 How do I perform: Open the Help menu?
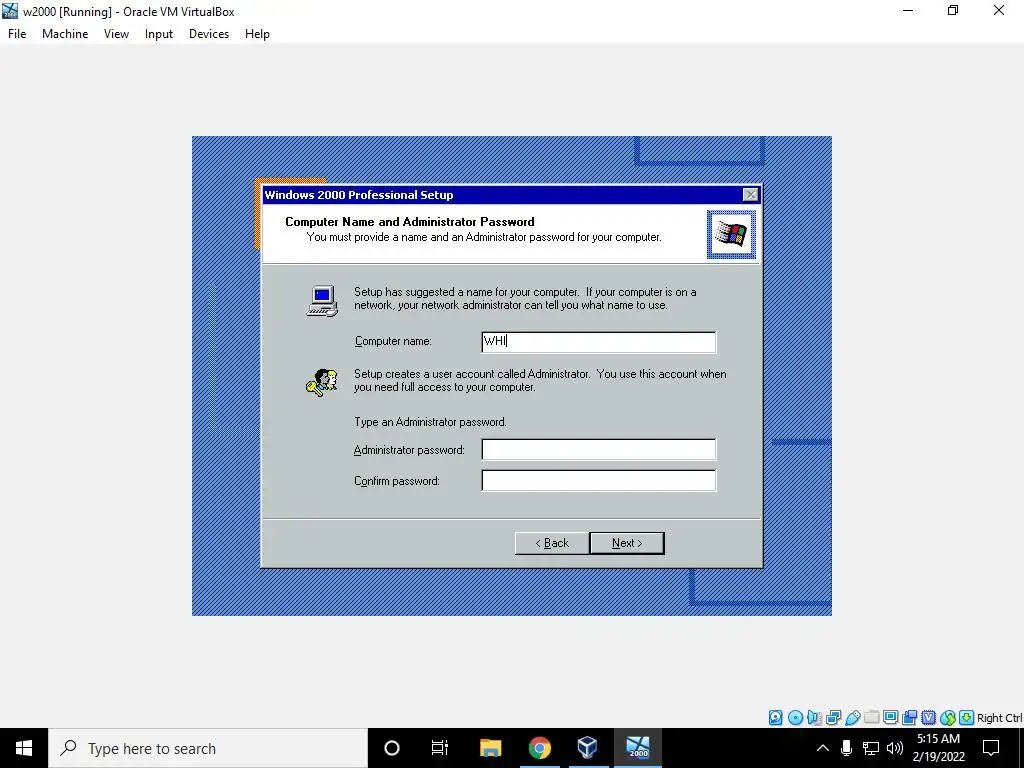click(x=257, y=34)
